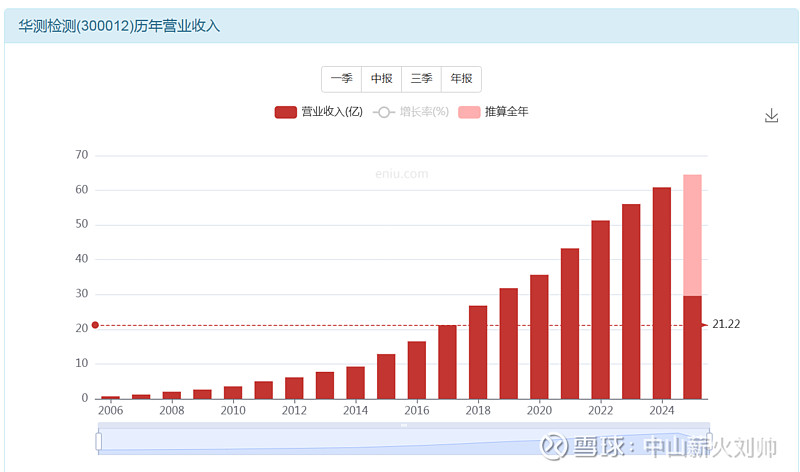Select the 三季 third-quarter tab
Image resolution: width=800 pixels, height=472 pixels.
point(421,79)
